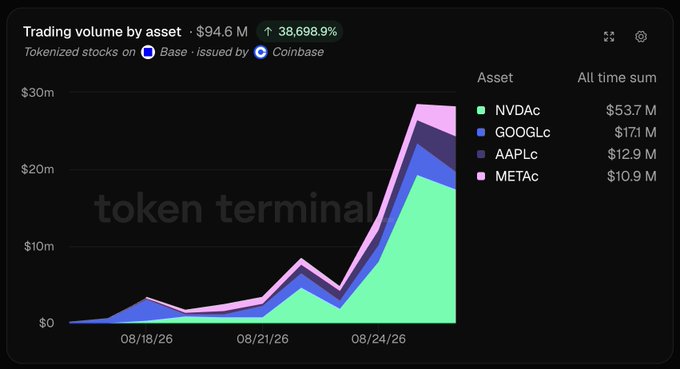Click the GOOGLc blue legend swatch
Image resolution: width=680 pixels, height=369 pixels.
(x=481, y=132)
